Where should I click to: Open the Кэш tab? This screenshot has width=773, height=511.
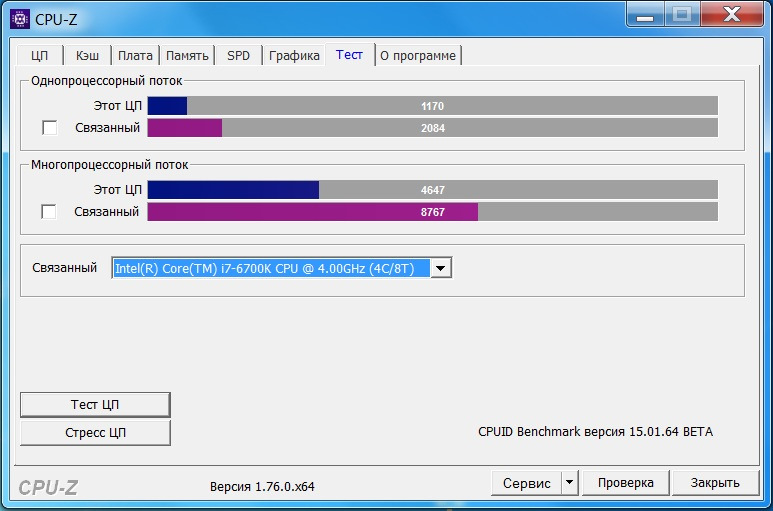point(87,56)
